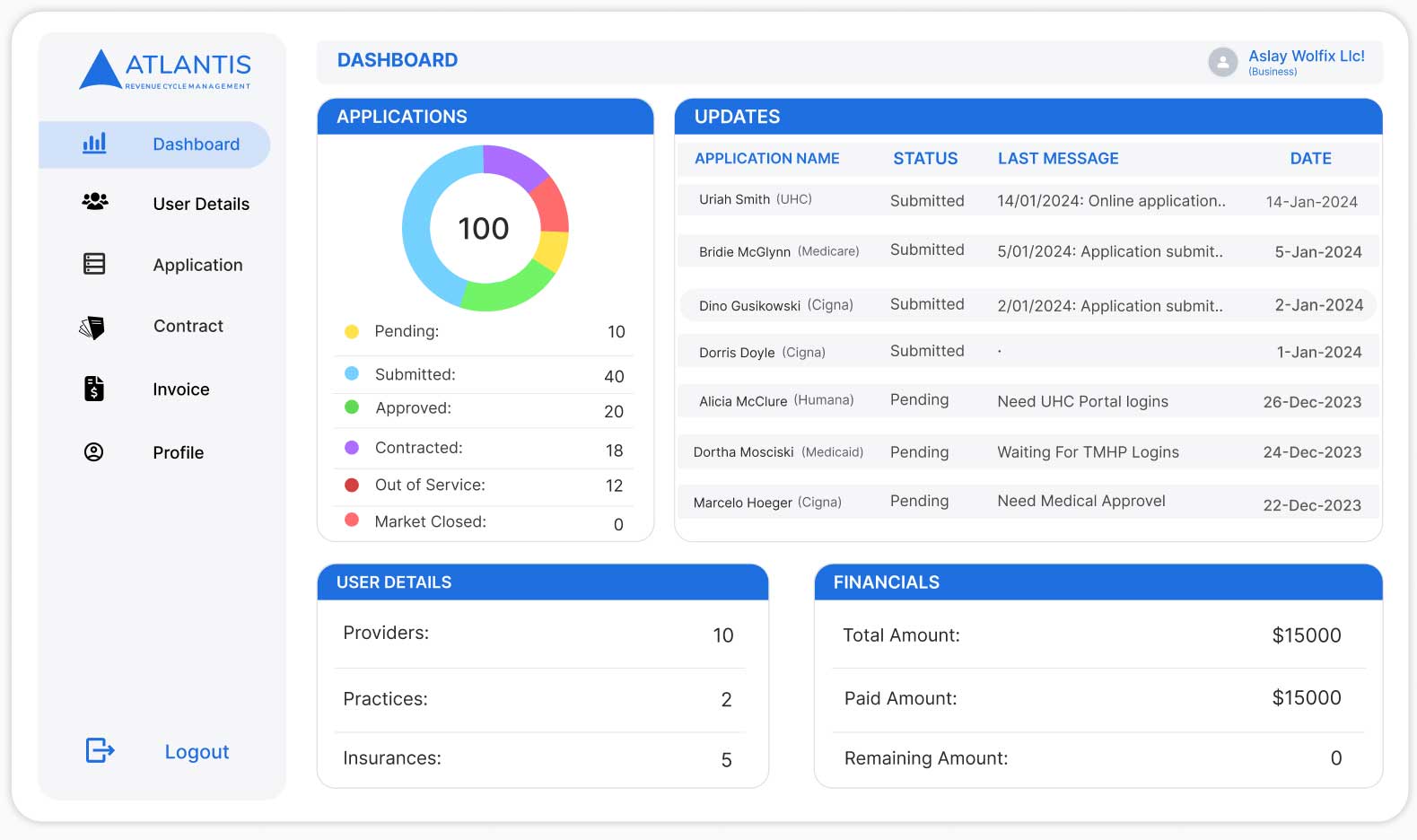Click the Logout arrow icon
1417x840 pixels.
click(x=100, y=750)
